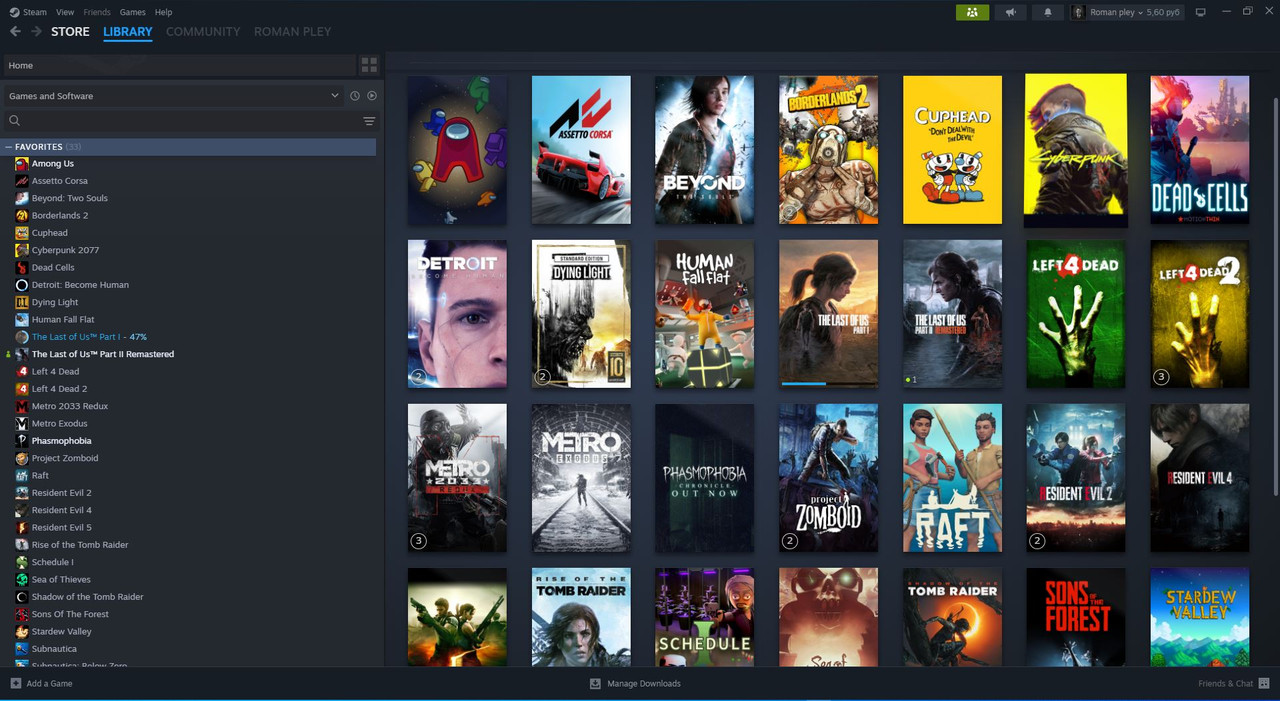Switch to Big Picture mode via the monitor icon

tap(1201, 12)
